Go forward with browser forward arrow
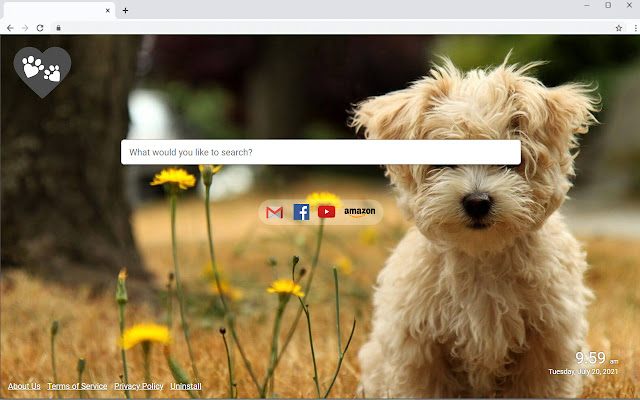The height and width of the screenshot is (400, 640). 25,28
